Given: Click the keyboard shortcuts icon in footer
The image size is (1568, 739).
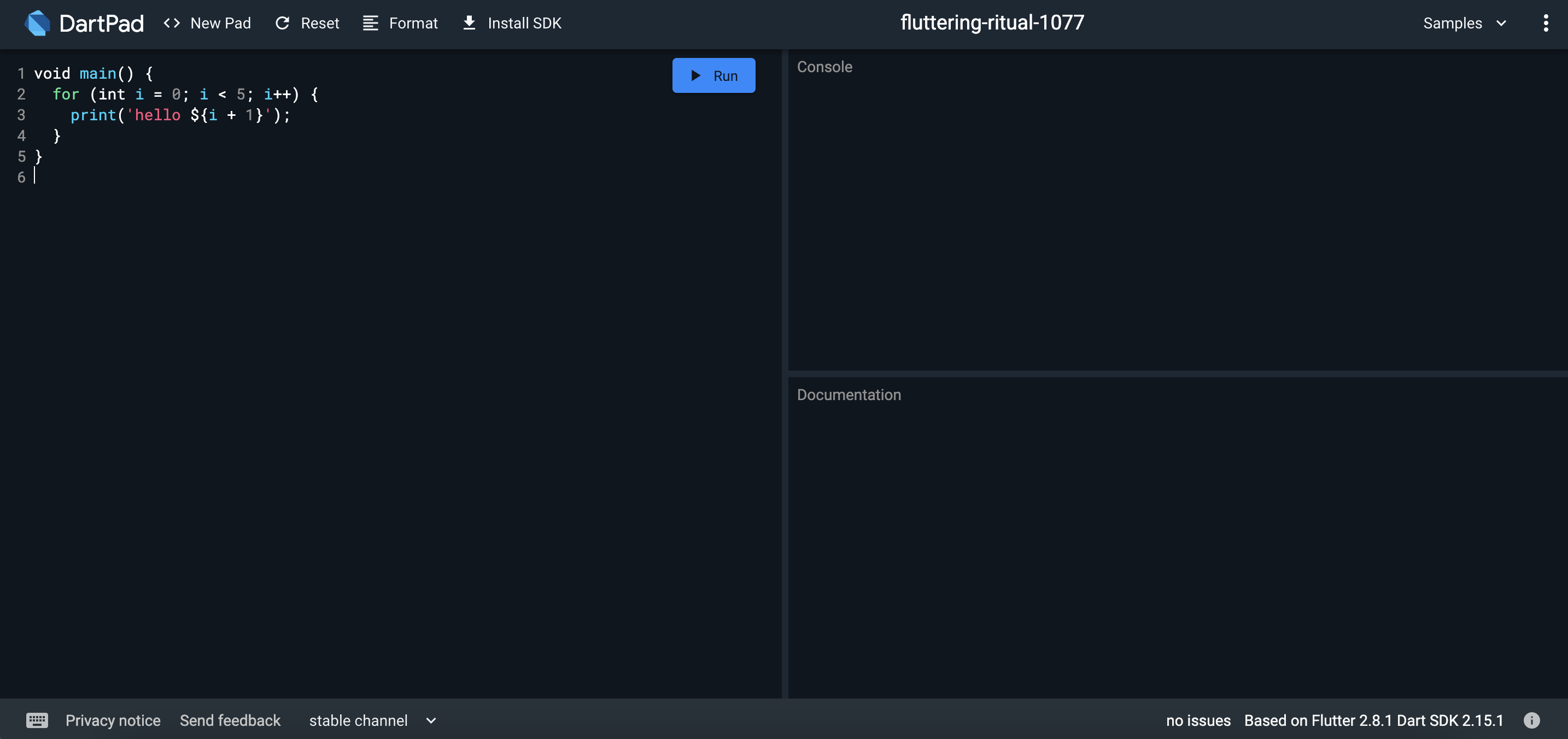Looking at the screenshot, I should [37, 720].
